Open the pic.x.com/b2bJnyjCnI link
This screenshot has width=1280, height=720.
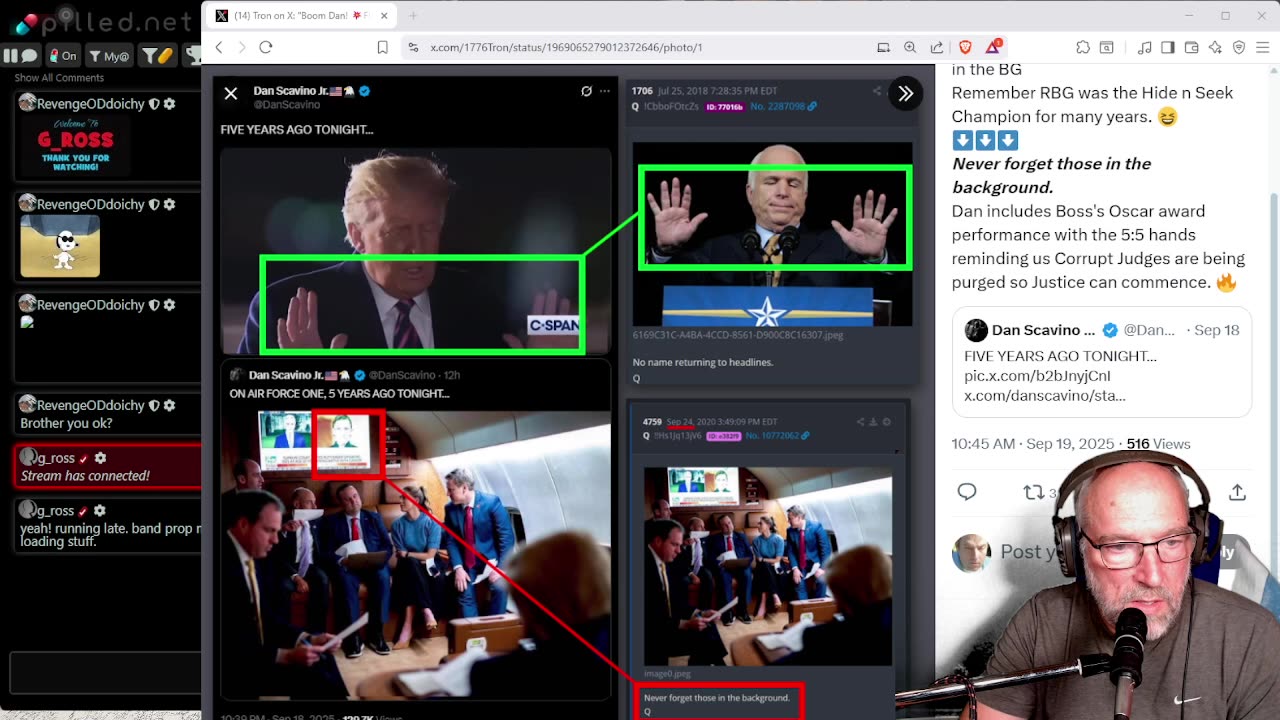[x=1037, y=376]
